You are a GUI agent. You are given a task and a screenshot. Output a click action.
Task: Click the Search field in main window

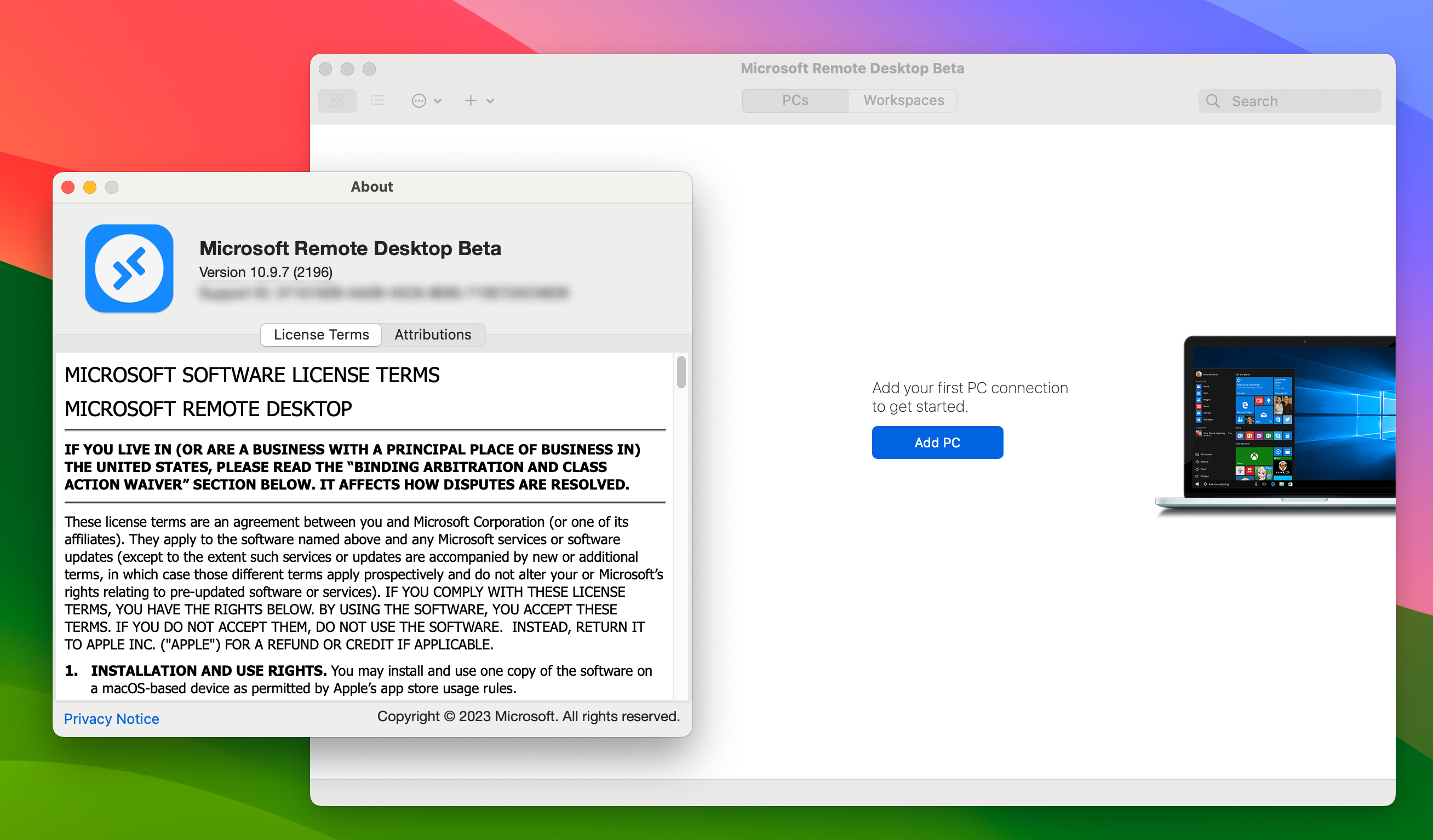tap(1289, 101)
